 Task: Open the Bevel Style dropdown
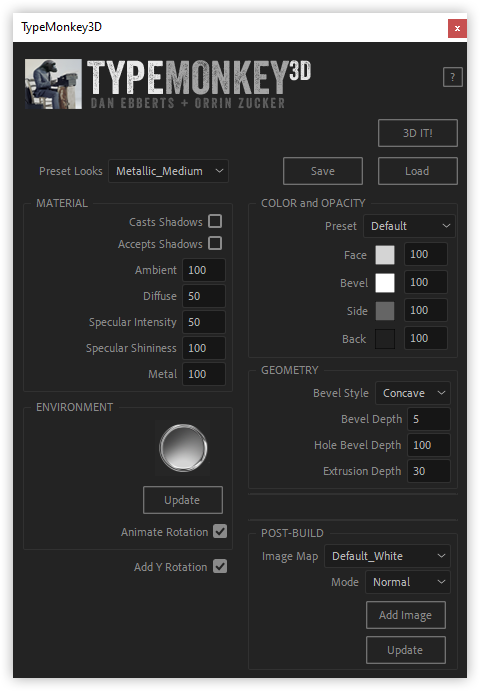pyautogui.click(x=413, y=393)
